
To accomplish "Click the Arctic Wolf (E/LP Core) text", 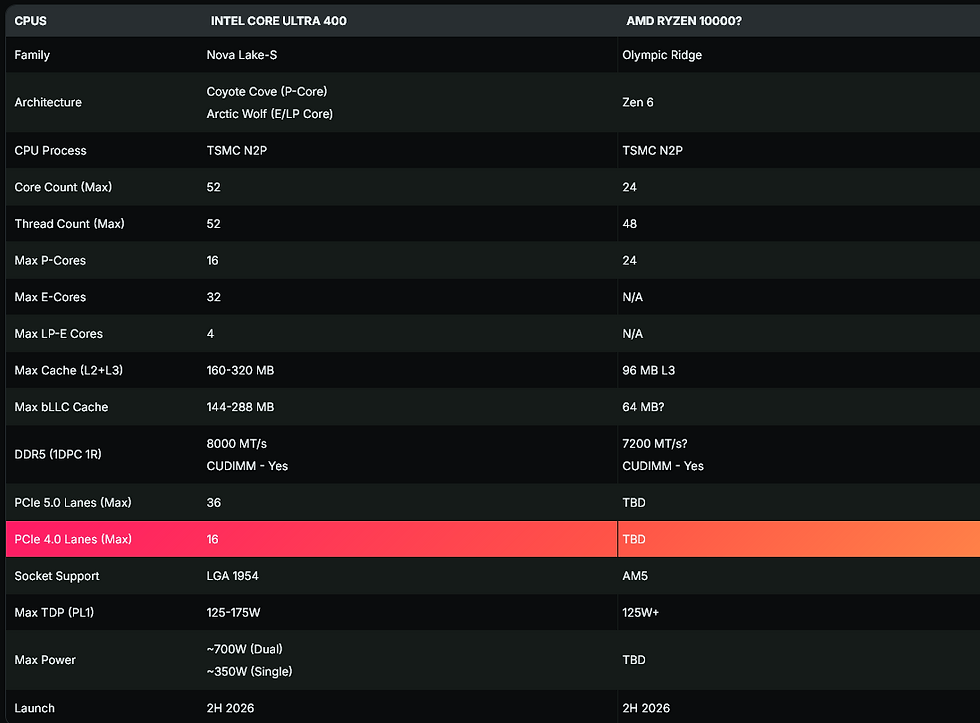I will (x=270, y=114).
